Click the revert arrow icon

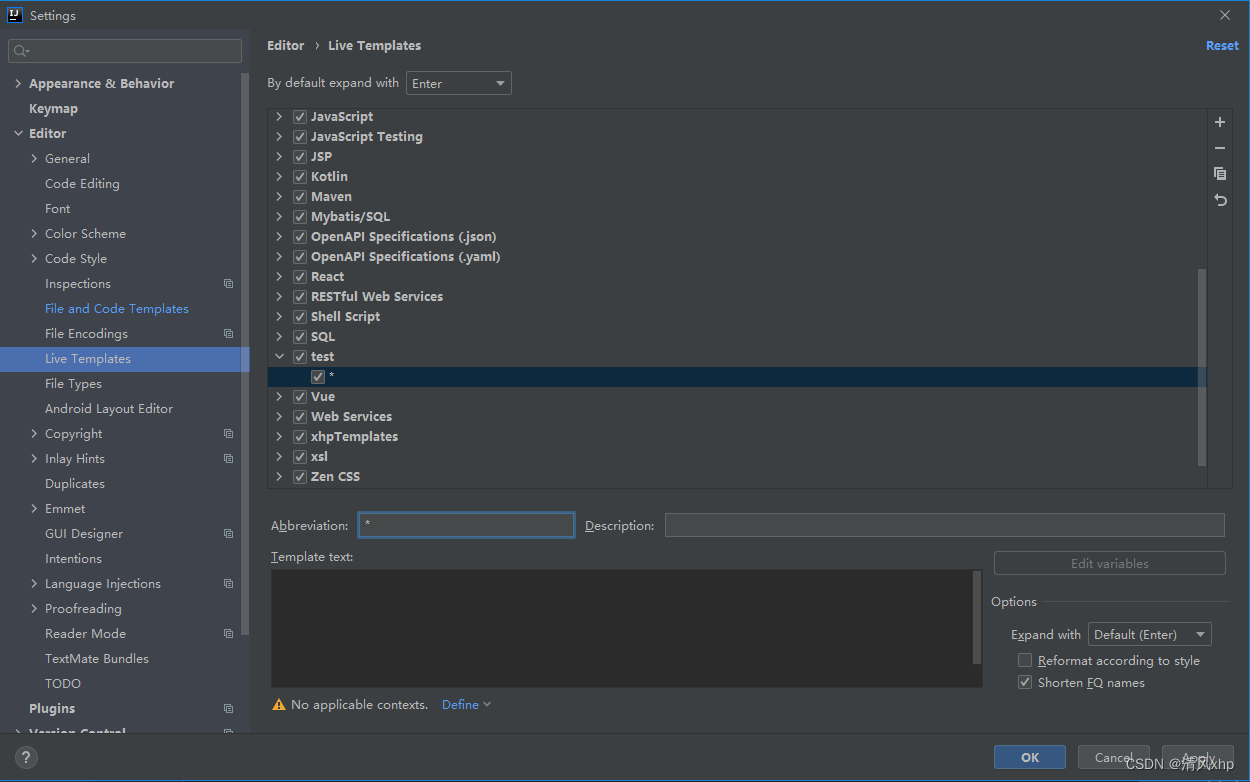(1219, 200)
